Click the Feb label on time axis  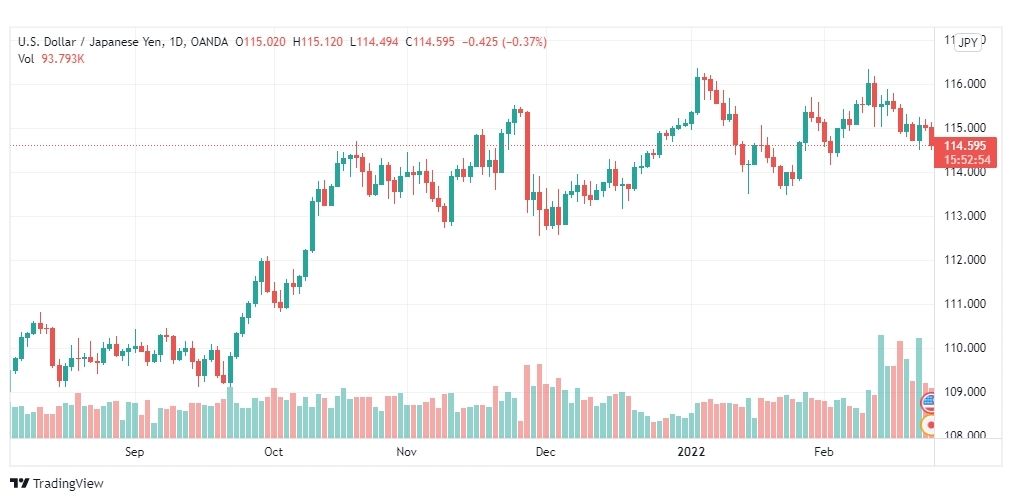pos(824,451)
